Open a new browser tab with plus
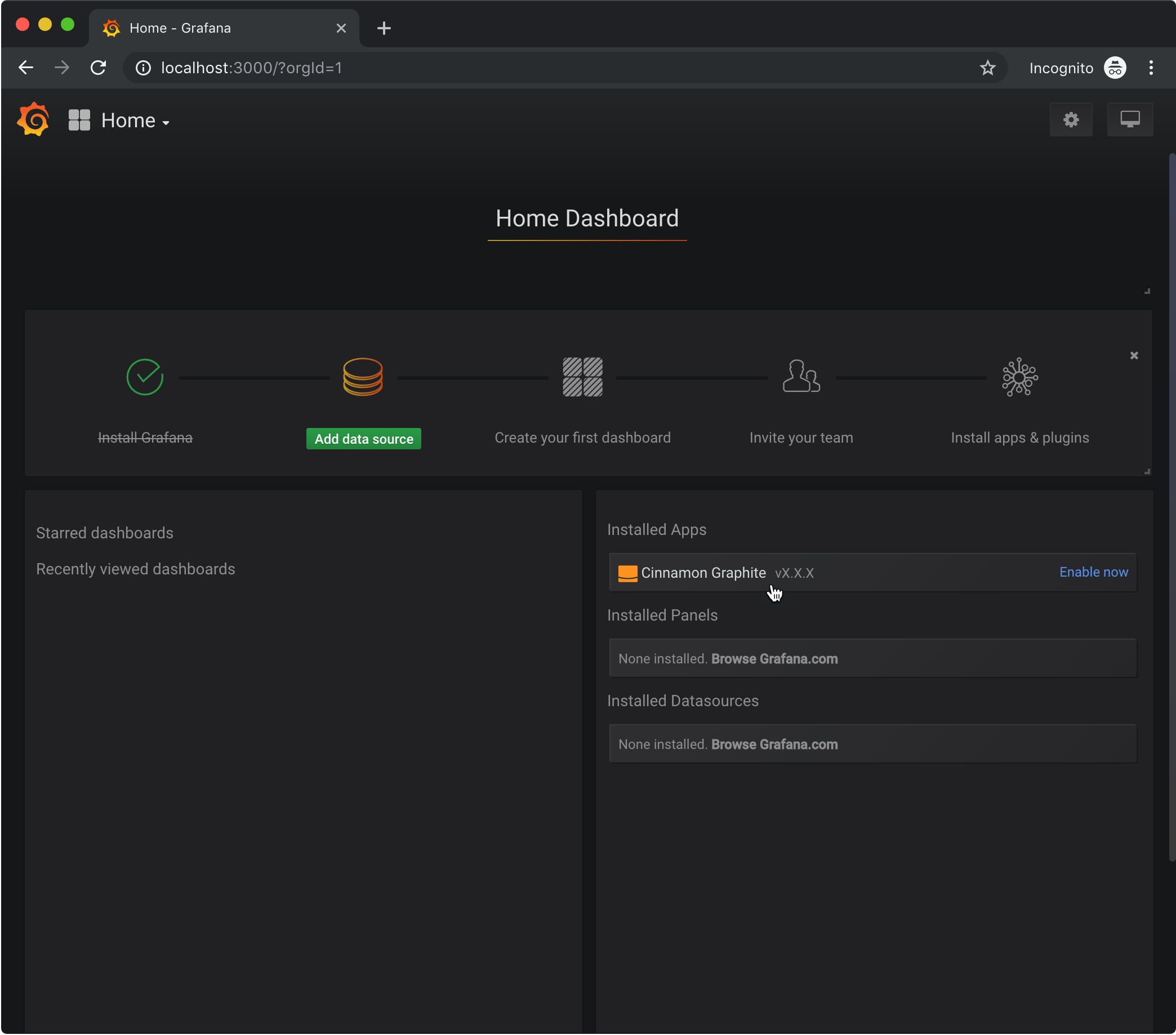1176x1035 pixels. pyautogui.click(x=384, y=28)
